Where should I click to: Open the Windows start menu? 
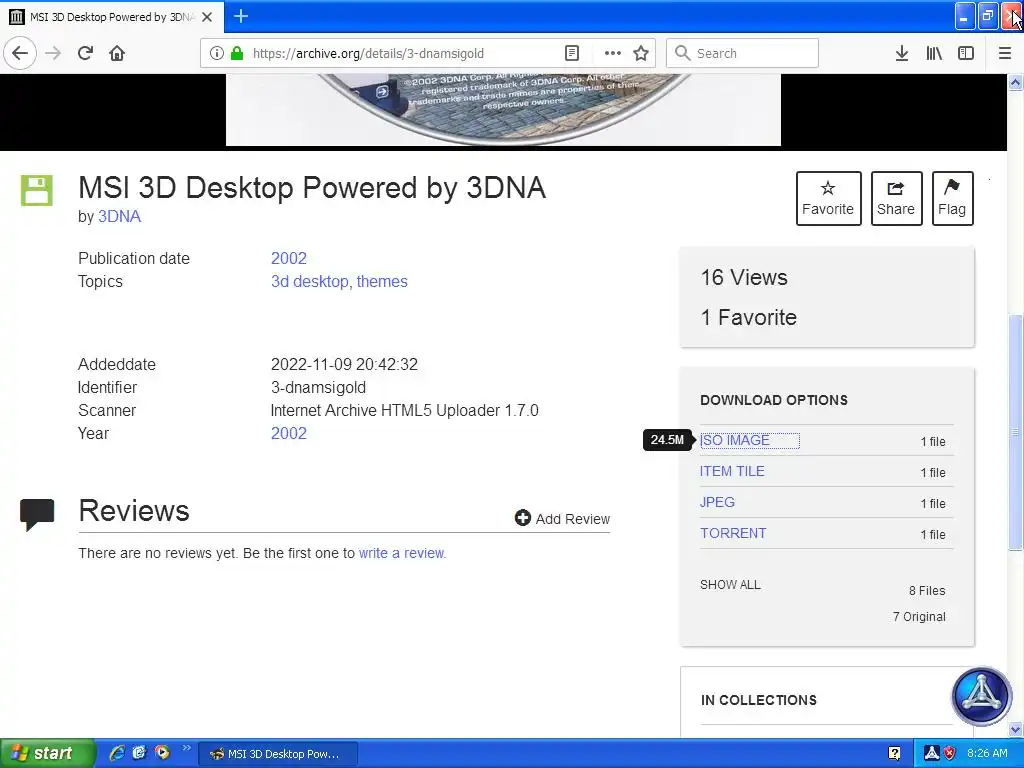coord(47,753)
